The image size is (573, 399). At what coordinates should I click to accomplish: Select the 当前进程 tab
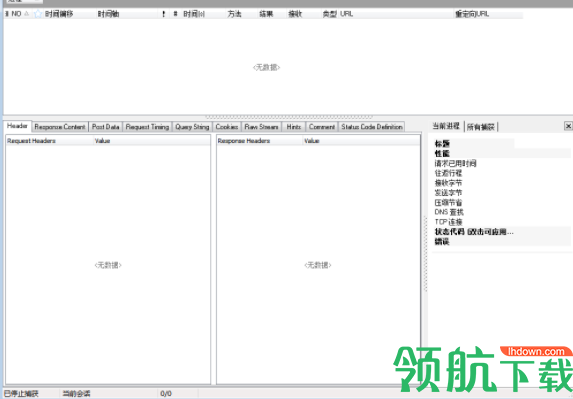pos(446,126)
